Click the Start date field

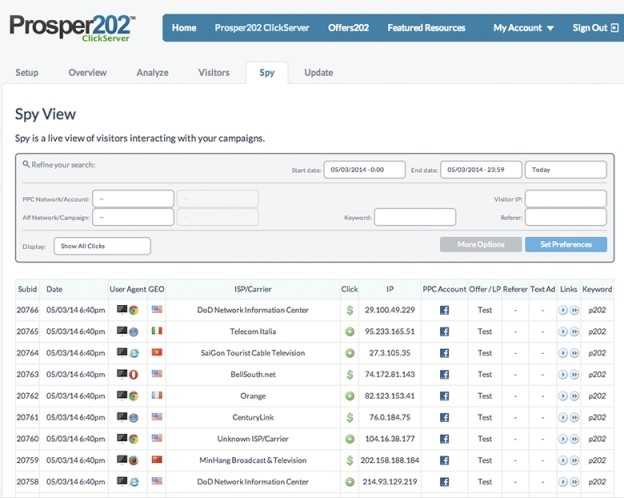click(x=364, y=170)
